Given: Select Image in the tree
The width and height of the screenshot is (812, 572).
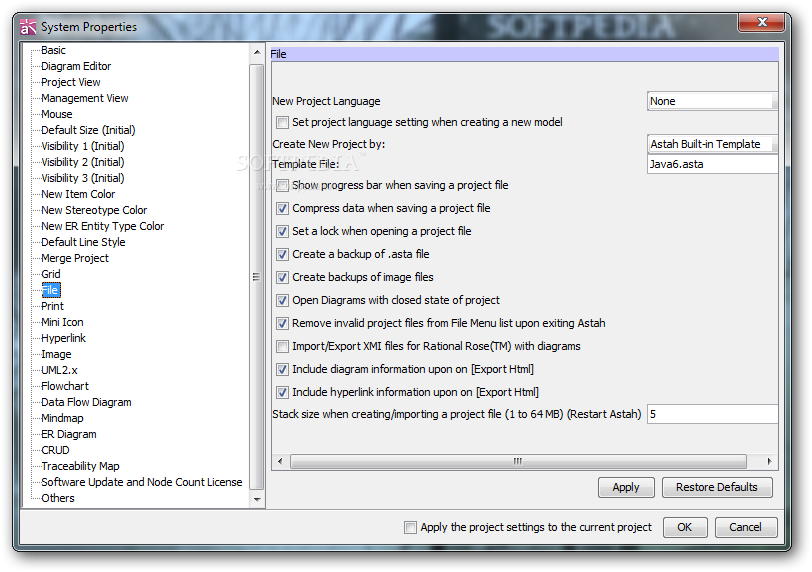Looking at the screenshot, I should (x=56, y=355).
